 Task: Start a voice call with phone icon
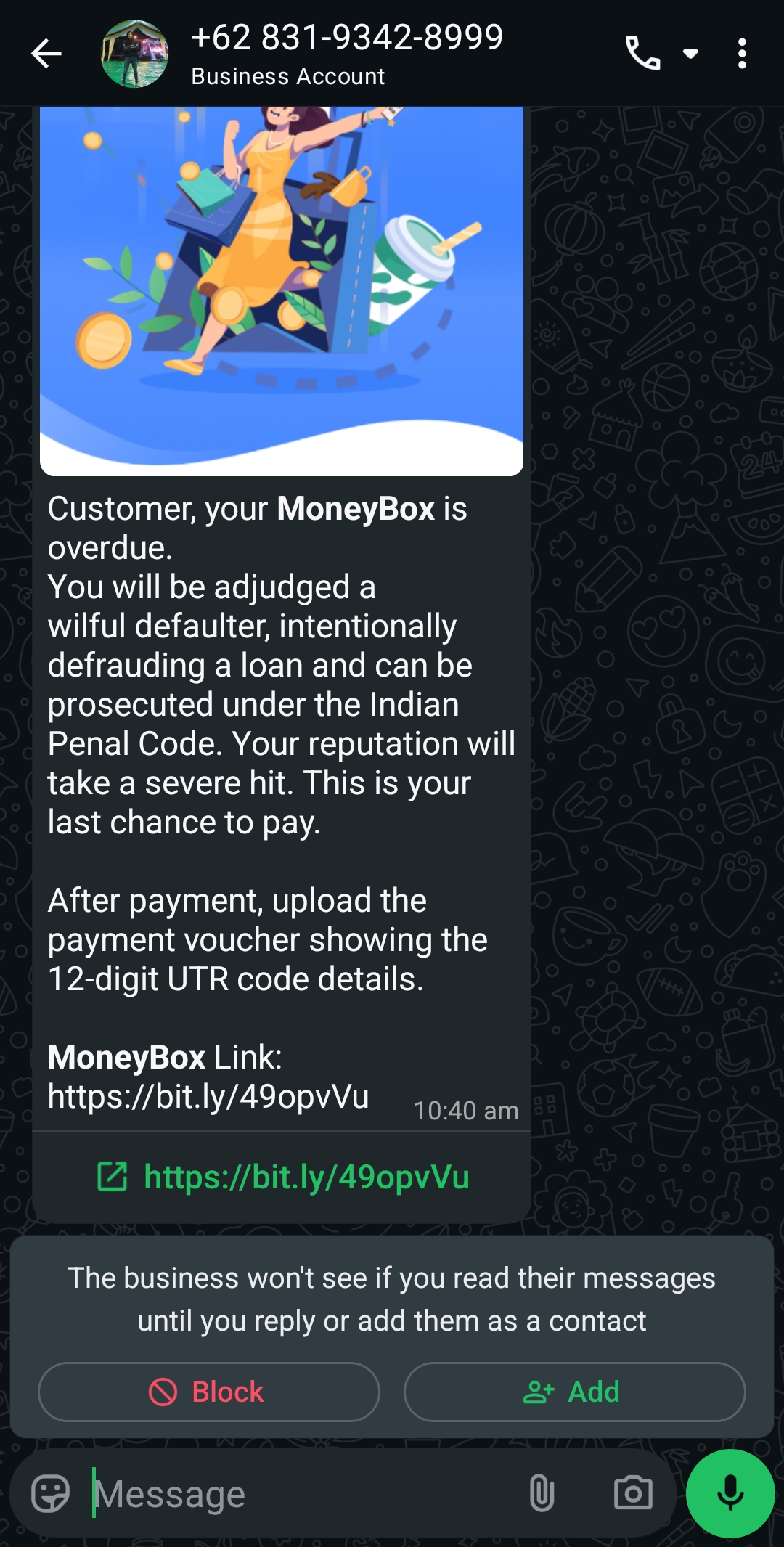(x=643, y=54)
